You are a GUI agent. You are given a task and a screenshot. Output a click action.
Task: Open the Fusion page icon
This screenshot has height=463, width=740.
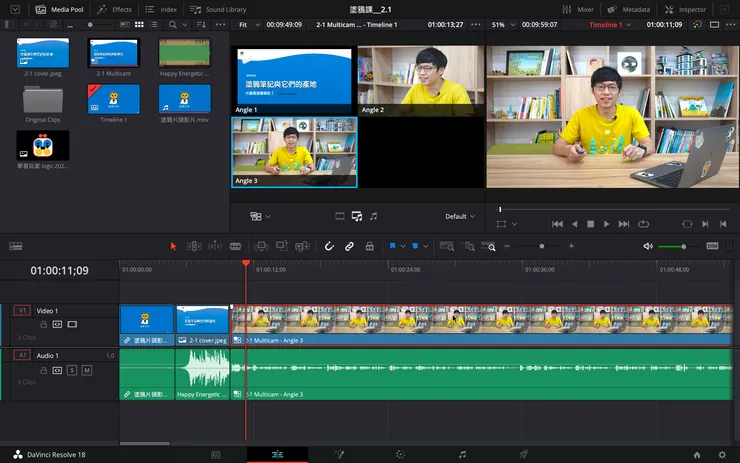click(x=339, y=454)
